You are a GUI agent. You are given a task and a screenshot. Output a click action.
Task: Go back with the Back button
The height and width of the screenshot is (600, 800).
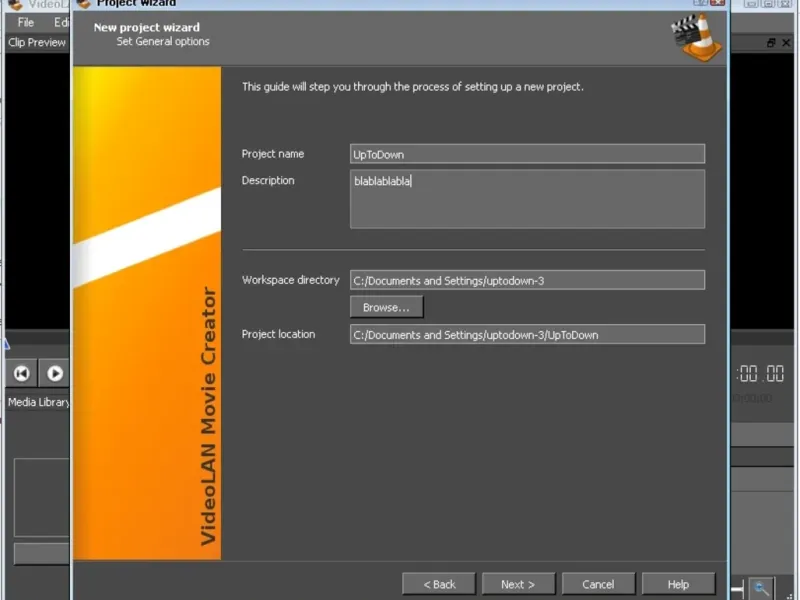tap(439, 584)
